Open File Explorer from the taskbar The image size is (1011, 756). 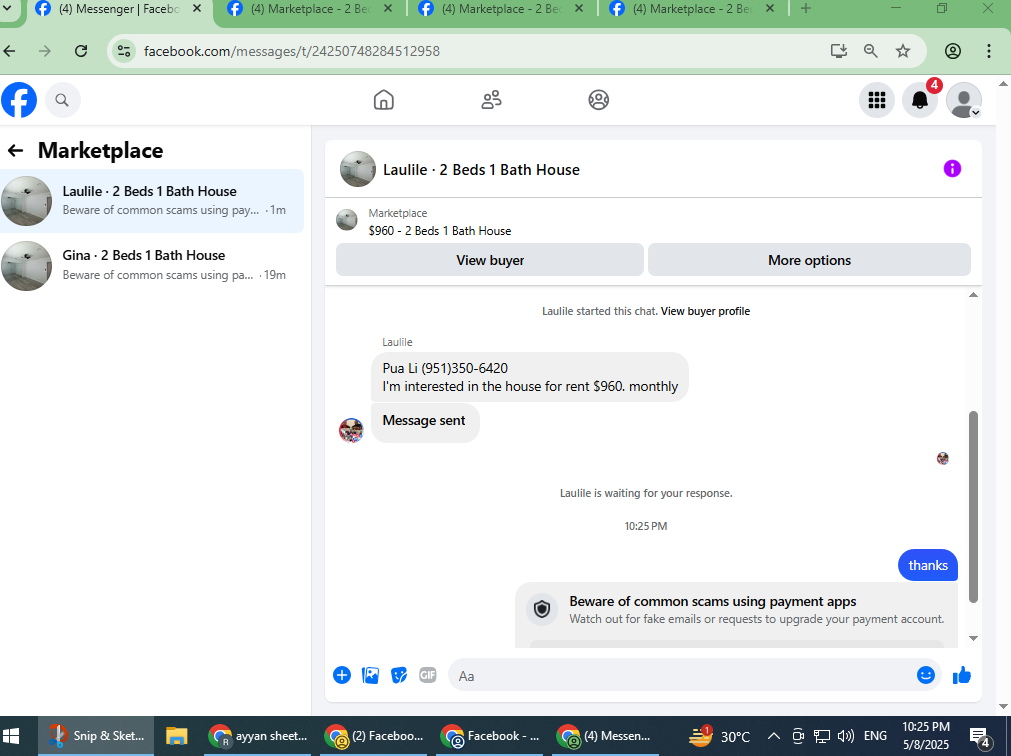[x=176, y=736]
